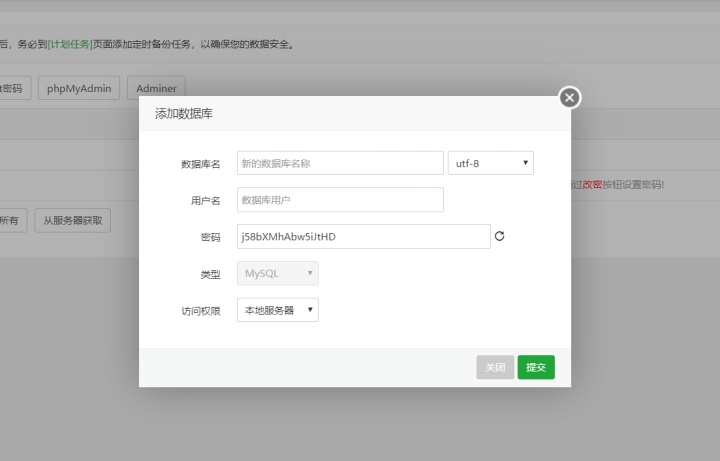Click the 密码 password input field

point(364,236)
